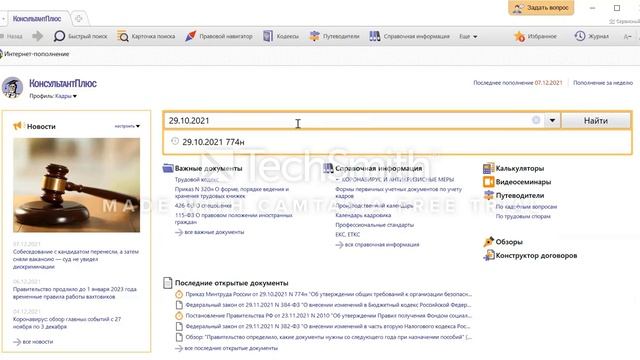Open Коронавирус обзор главных событий news
Viewport: 640px width, 360px height.
(67, 322)
